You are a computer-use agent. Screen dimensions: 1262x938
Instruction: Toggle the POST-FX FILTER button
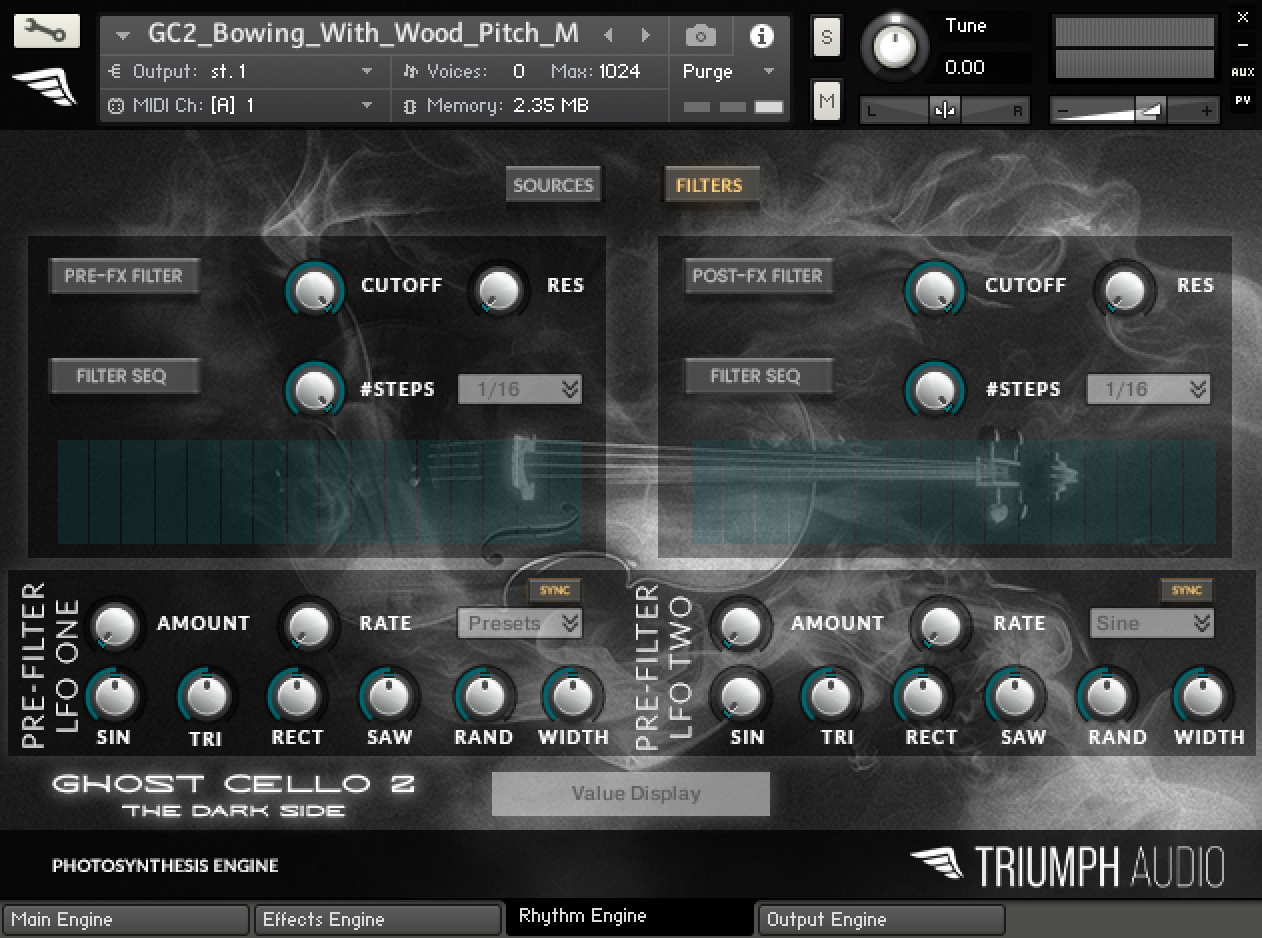pos(757,276)
